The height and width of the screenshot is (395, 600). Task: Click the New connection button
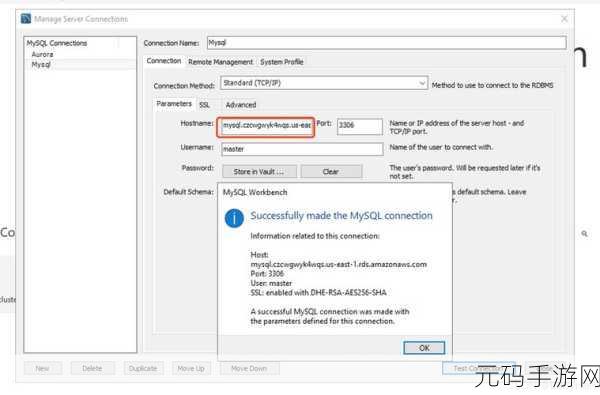tap(42, 368)
